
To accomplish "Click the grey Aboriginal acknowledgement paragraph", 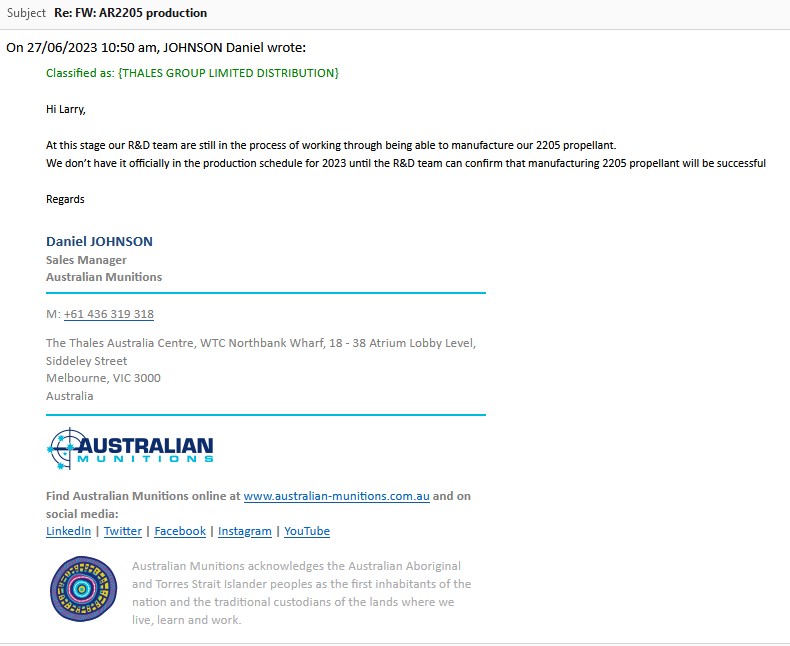I will coord(300,593).
